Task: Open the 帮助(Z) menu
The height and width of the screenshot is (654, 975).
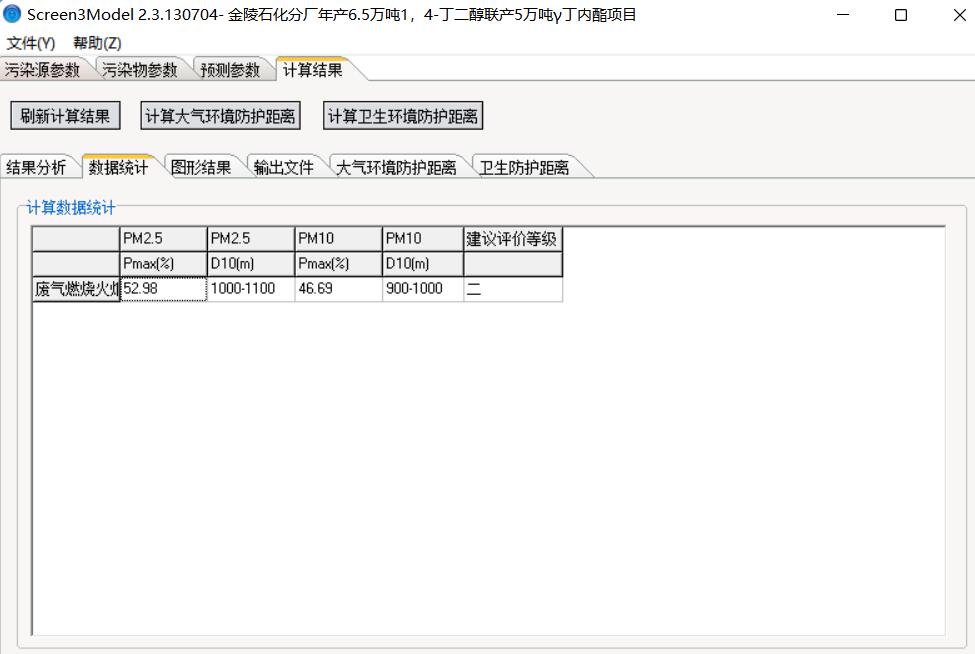Action: [97, 43]
